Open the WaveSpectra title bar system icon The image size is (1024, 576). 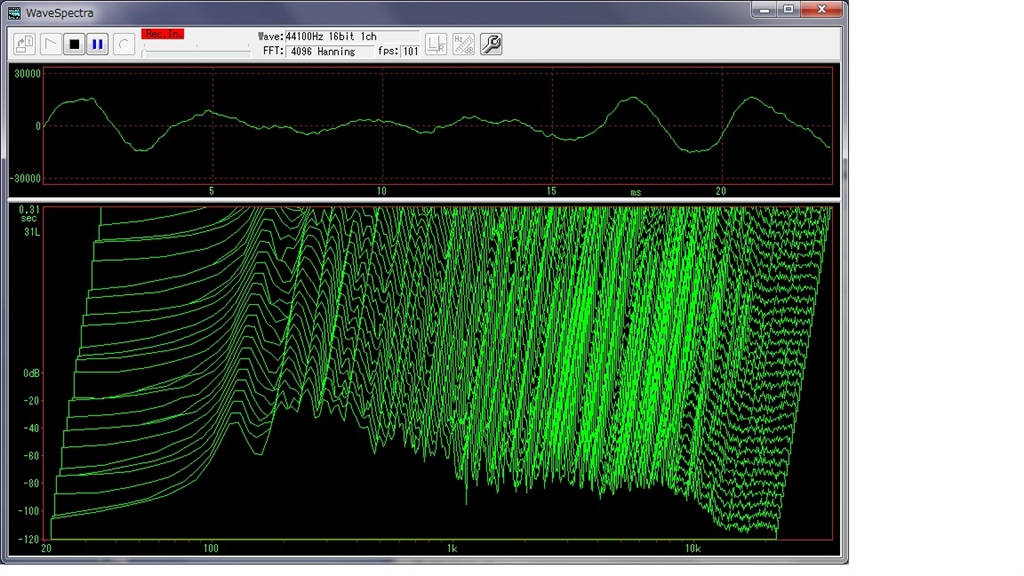[x=14, y=12]
